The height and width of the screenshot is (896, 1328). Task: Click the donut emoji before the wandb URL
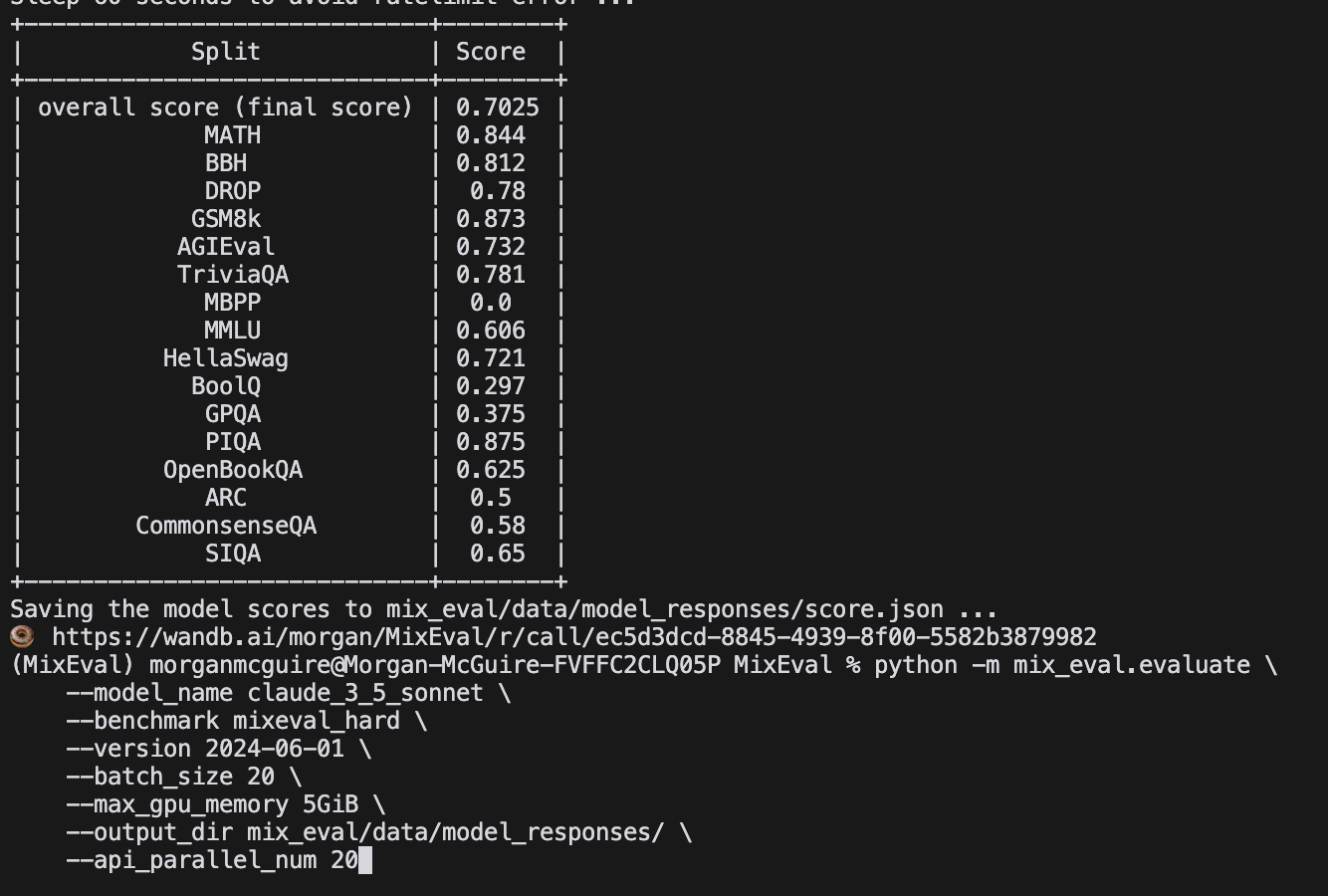22,637
